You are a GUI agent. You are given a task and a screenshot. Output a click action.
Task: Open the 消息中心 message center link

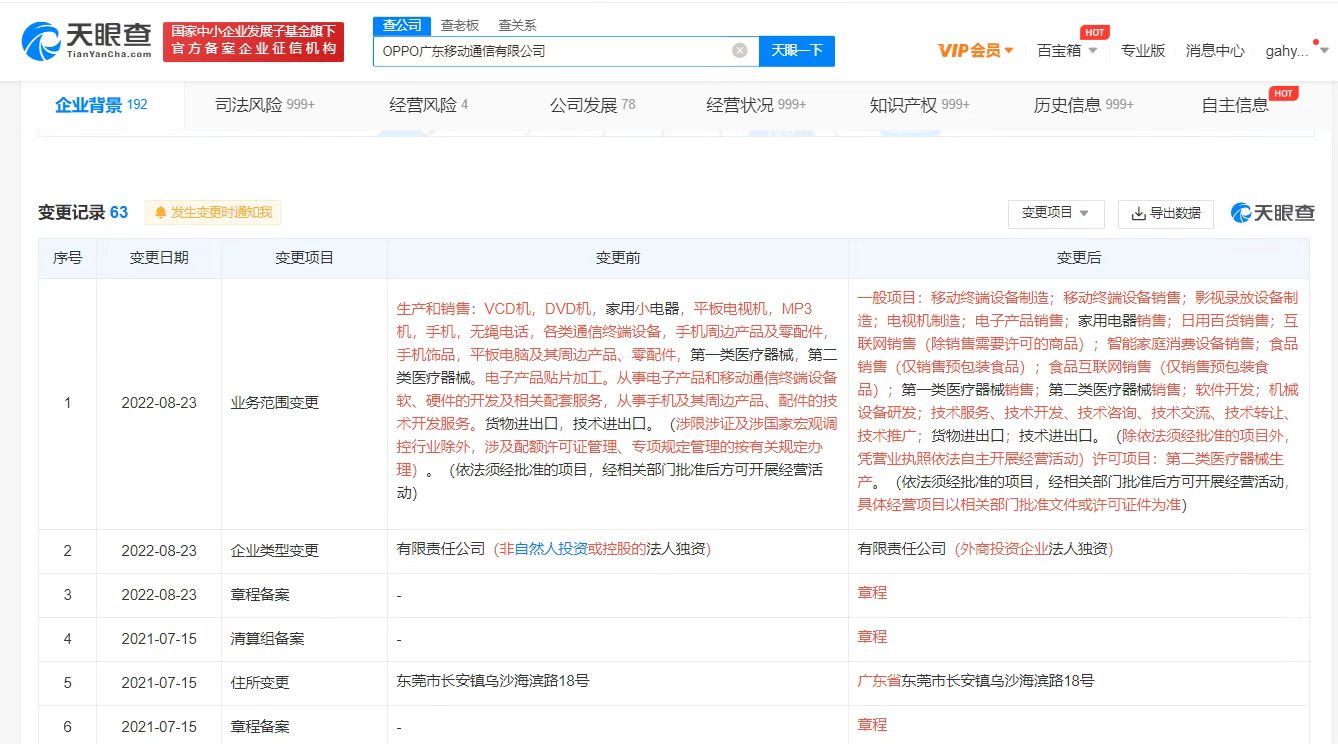coord(1215,51)
